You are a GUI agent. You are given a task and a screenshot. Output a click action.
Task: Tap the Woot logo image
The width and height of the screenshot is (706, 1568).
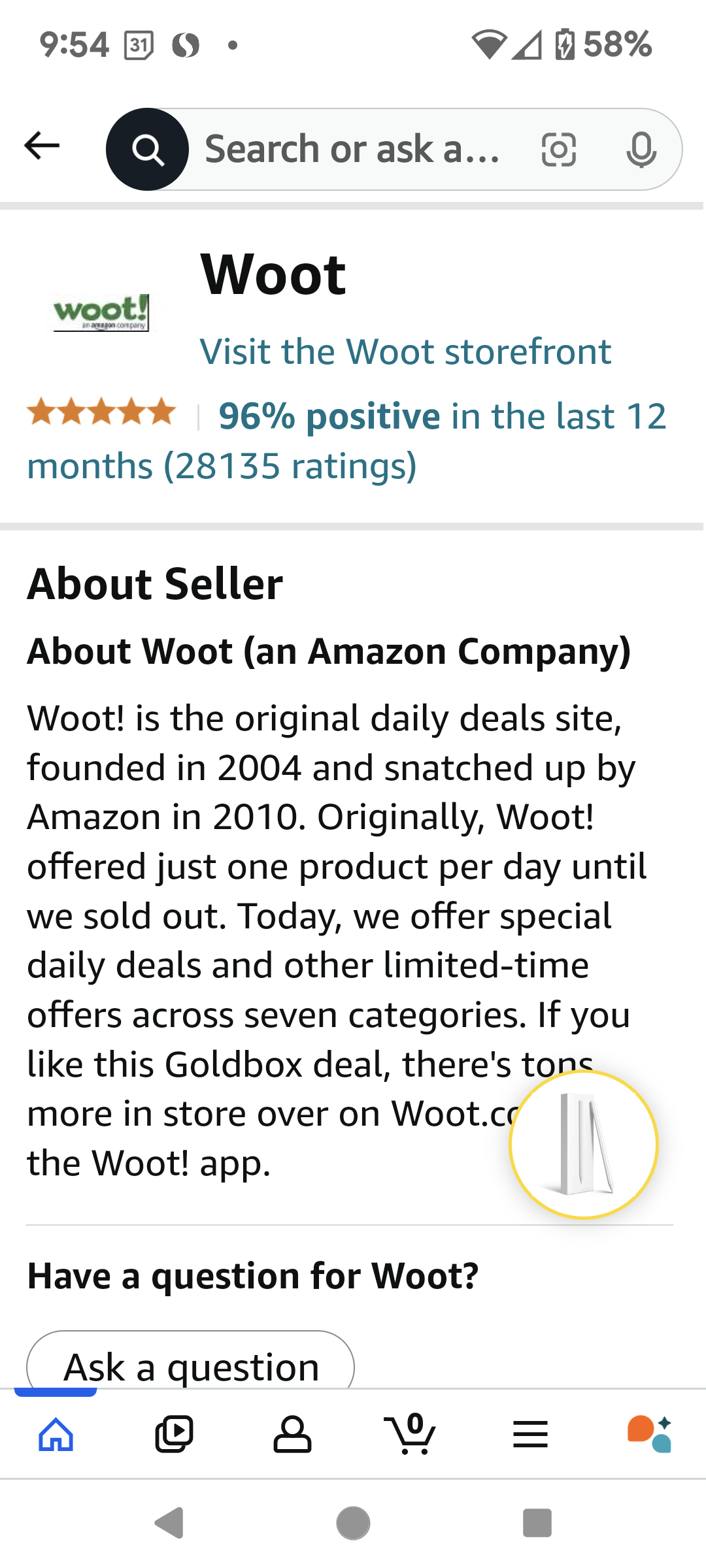click(x=101, y=312)
